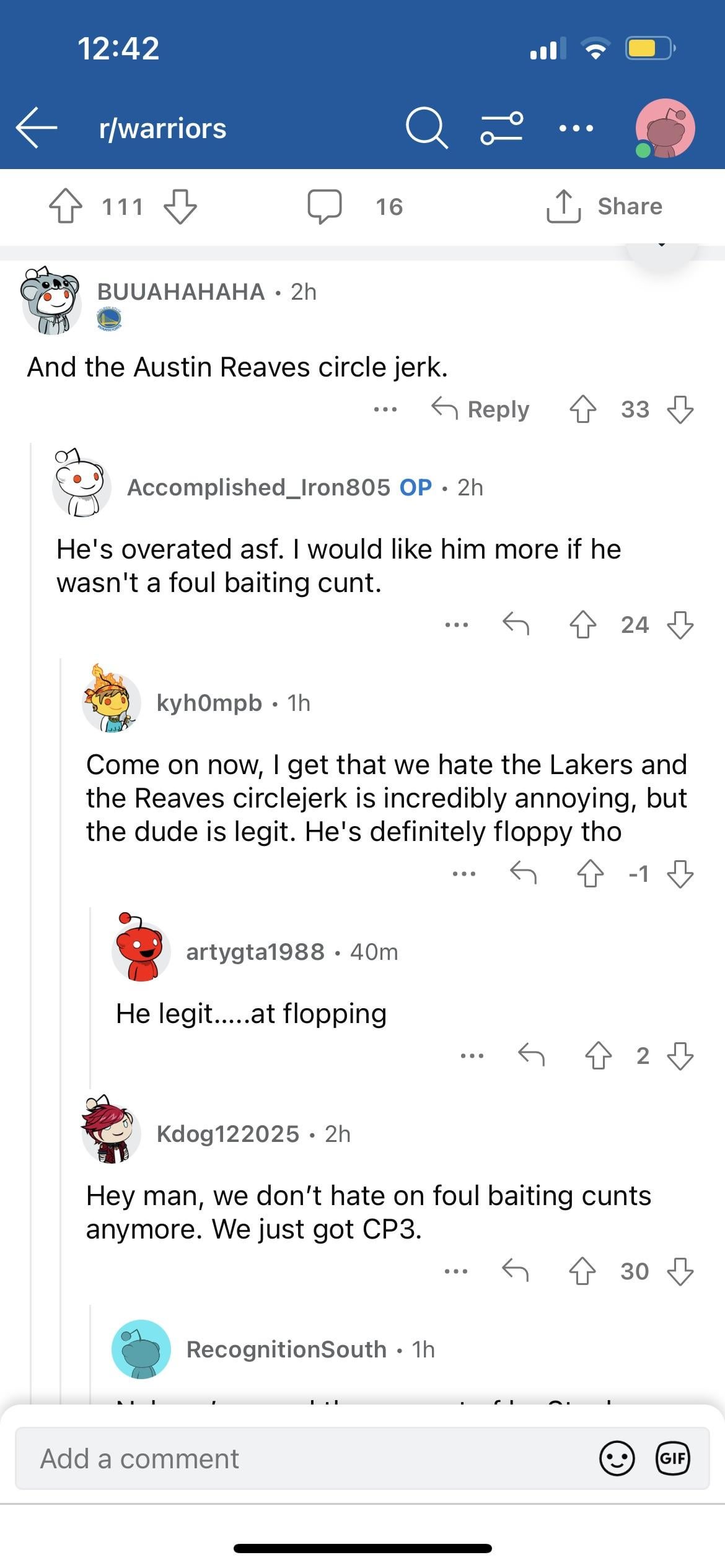Tap the back arrow in the header
Viewport: 725px width, 1568px height.
(37, 128)
